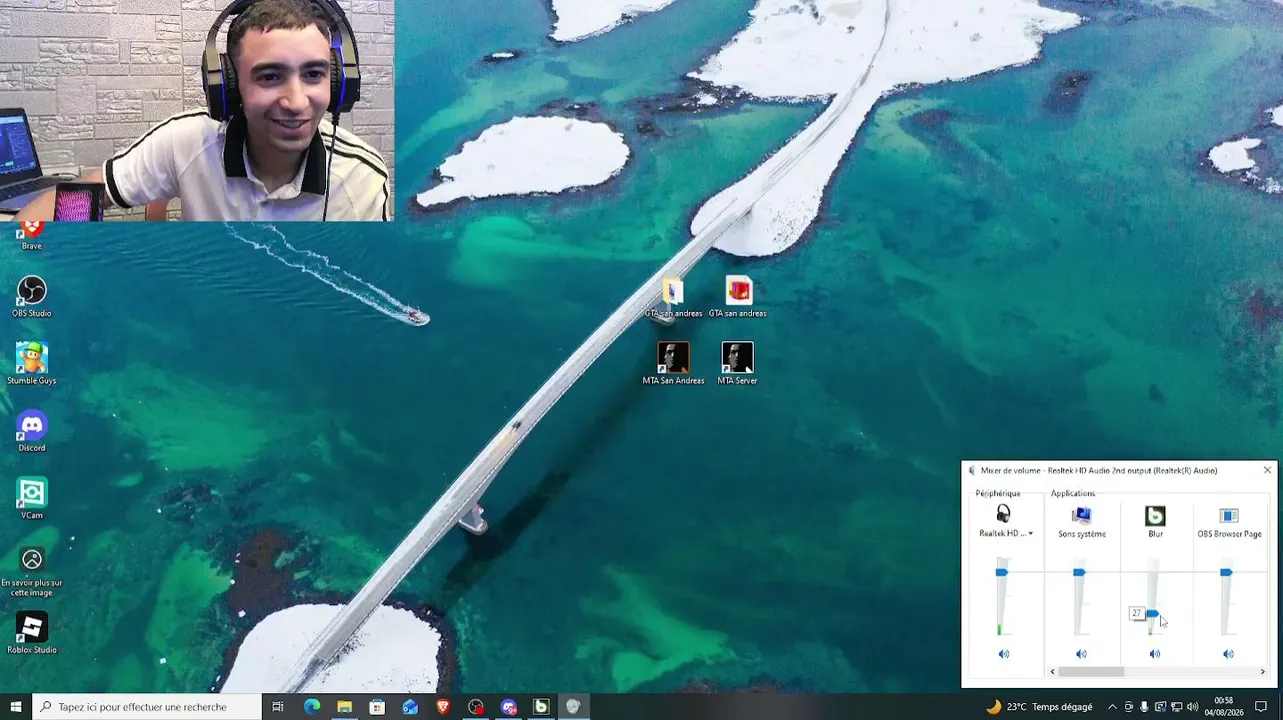1283x720 pixels.
Task: Select the GTA san andreas red archive icon
Action: point(738,297)
